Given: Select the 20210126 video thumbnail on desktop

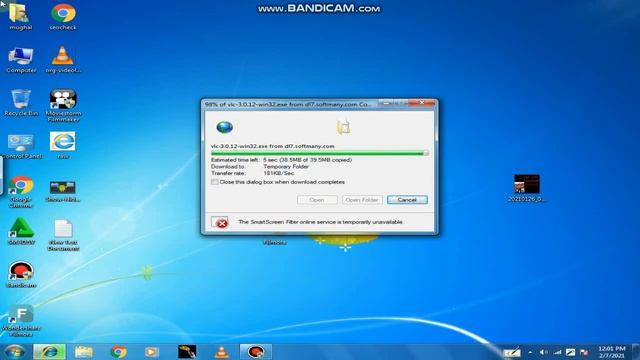Looking at the screenshot, I should click(527, 188).
